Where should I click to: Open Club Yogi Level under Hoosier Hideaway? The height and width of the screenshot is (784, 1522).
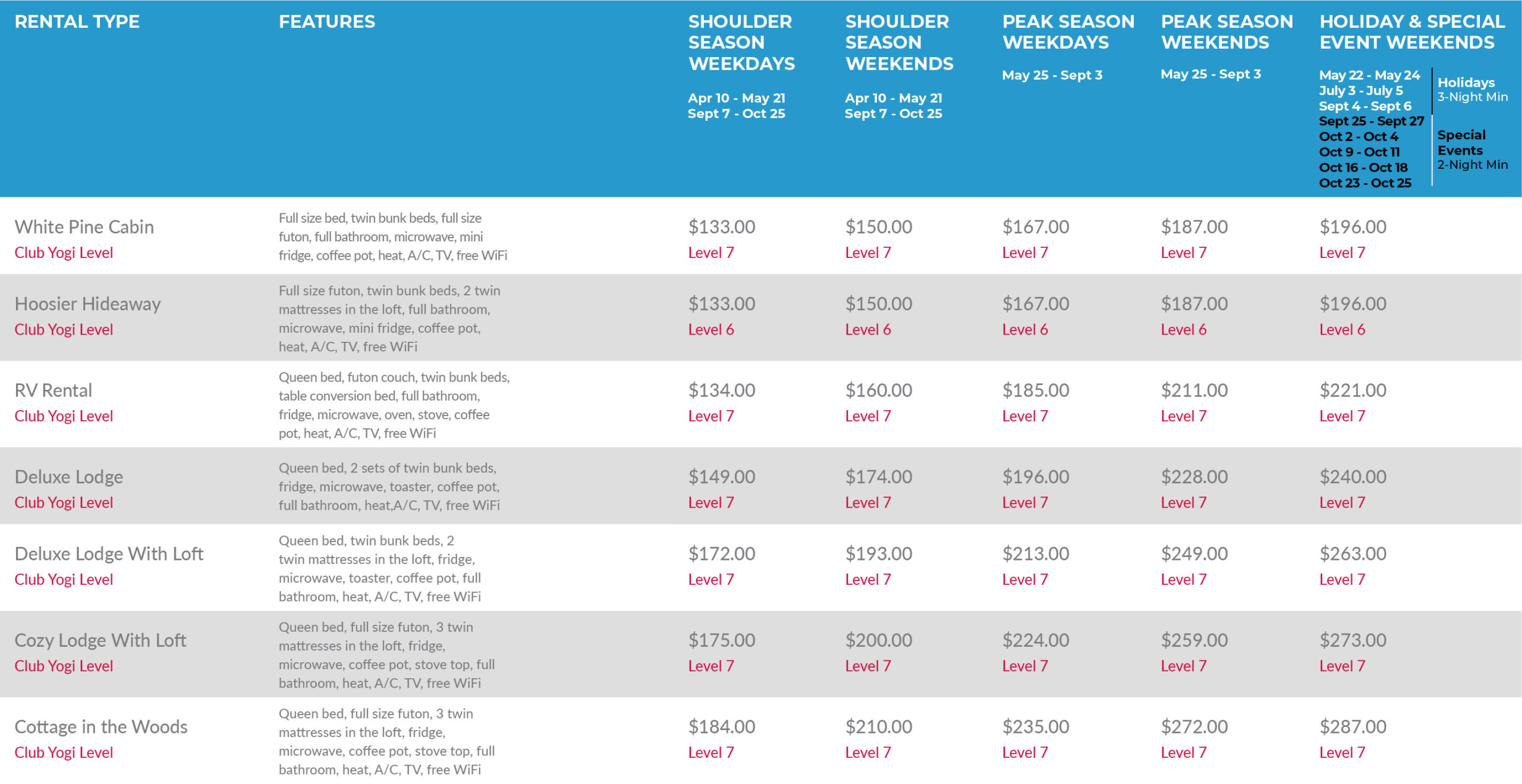click(x=64, y=329)
